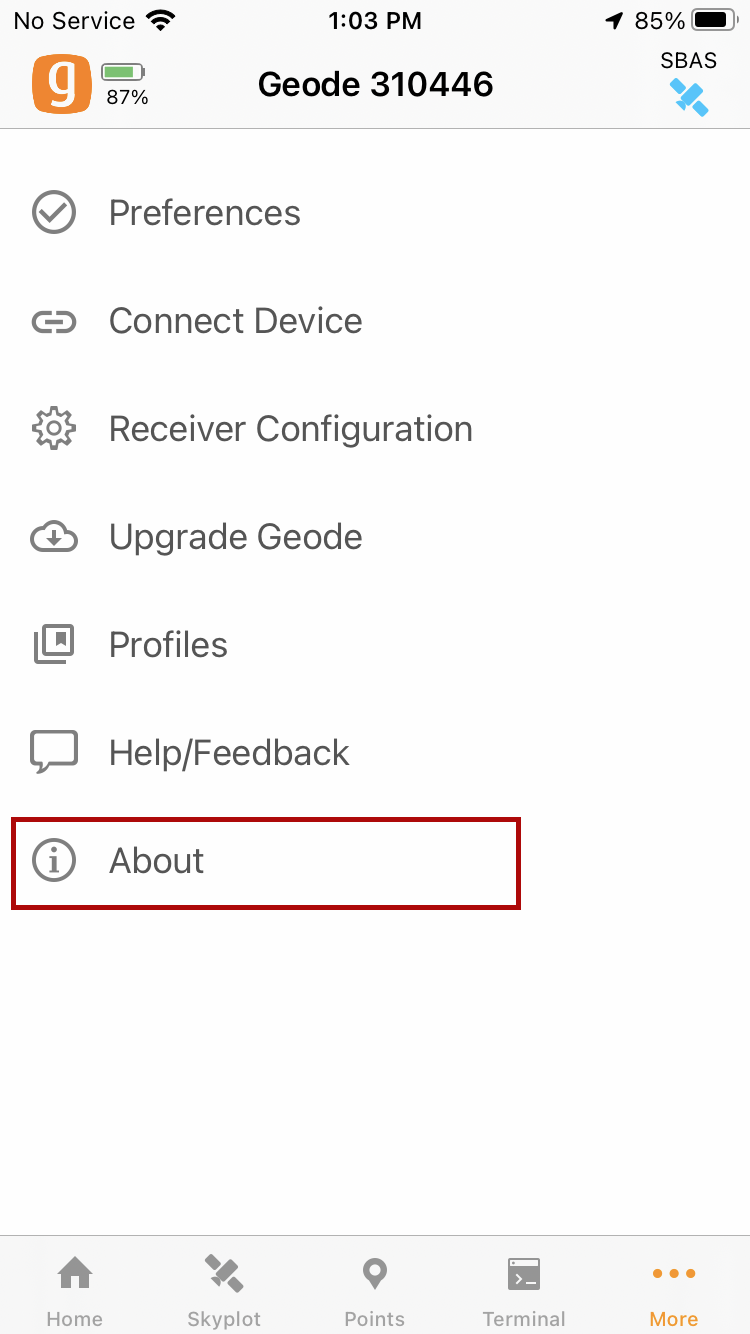The image size is (750, 1334).
Task: Click the Help/Feedback speech bubble icon
Action: [x=54, y=753]
